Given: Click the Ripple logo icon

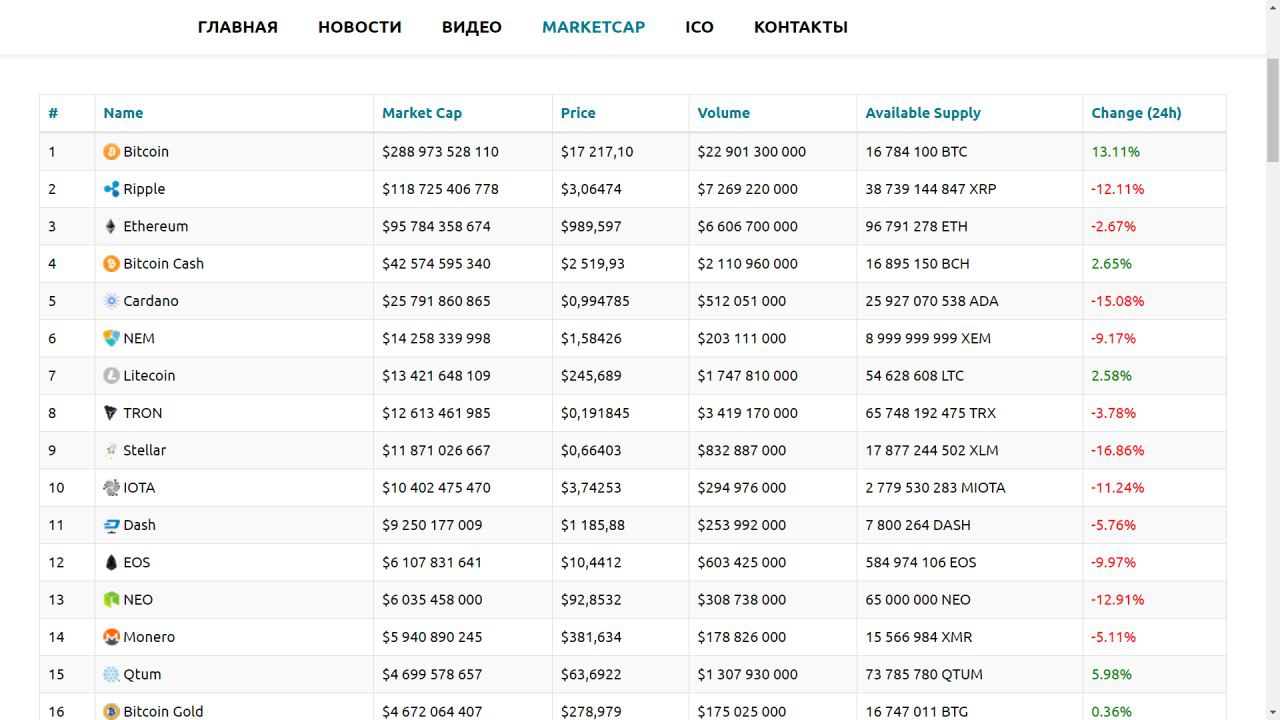Looking at the screenshot, I should point(111,189).
